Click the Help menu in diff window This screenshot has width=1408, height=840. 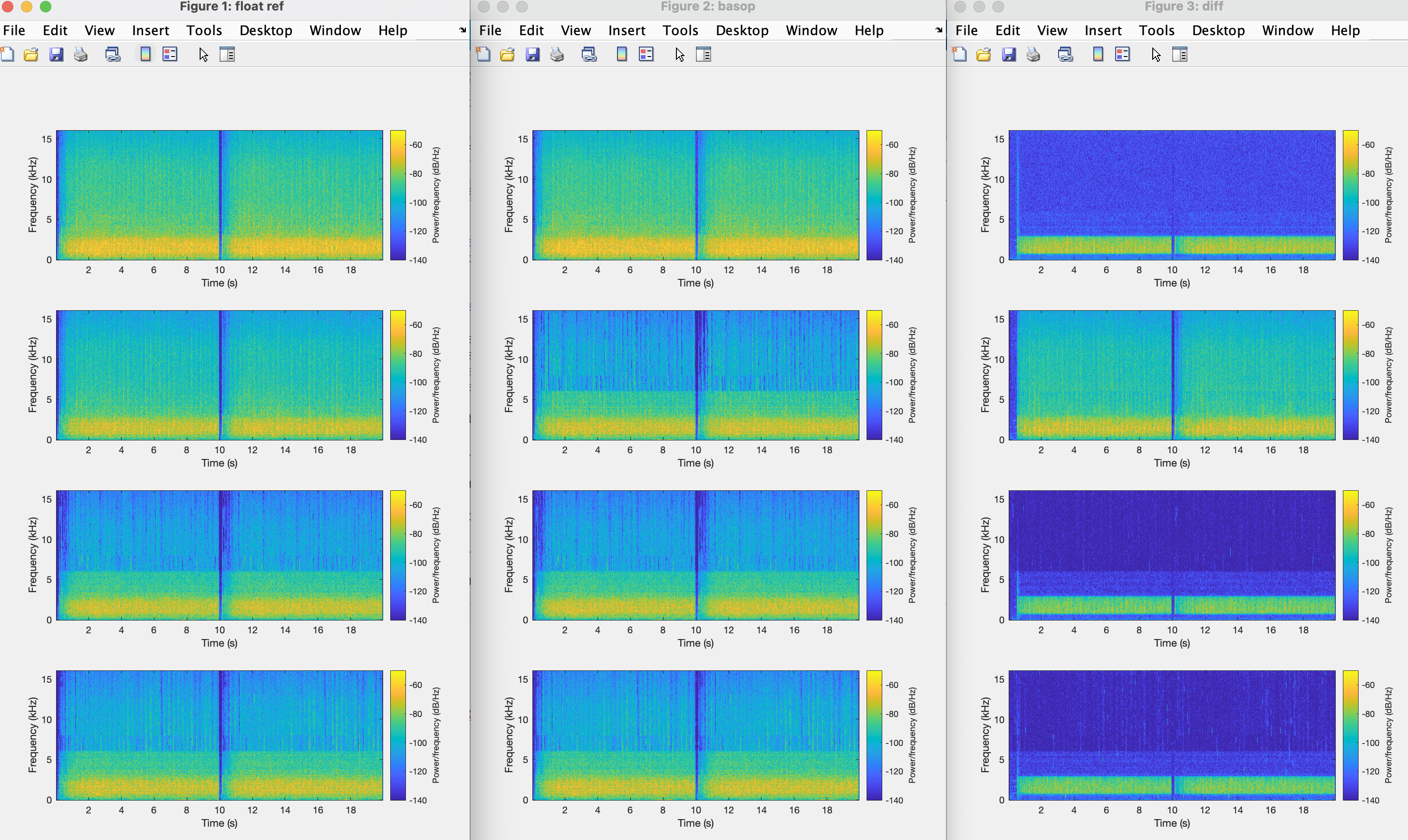tap(1345, 30)
